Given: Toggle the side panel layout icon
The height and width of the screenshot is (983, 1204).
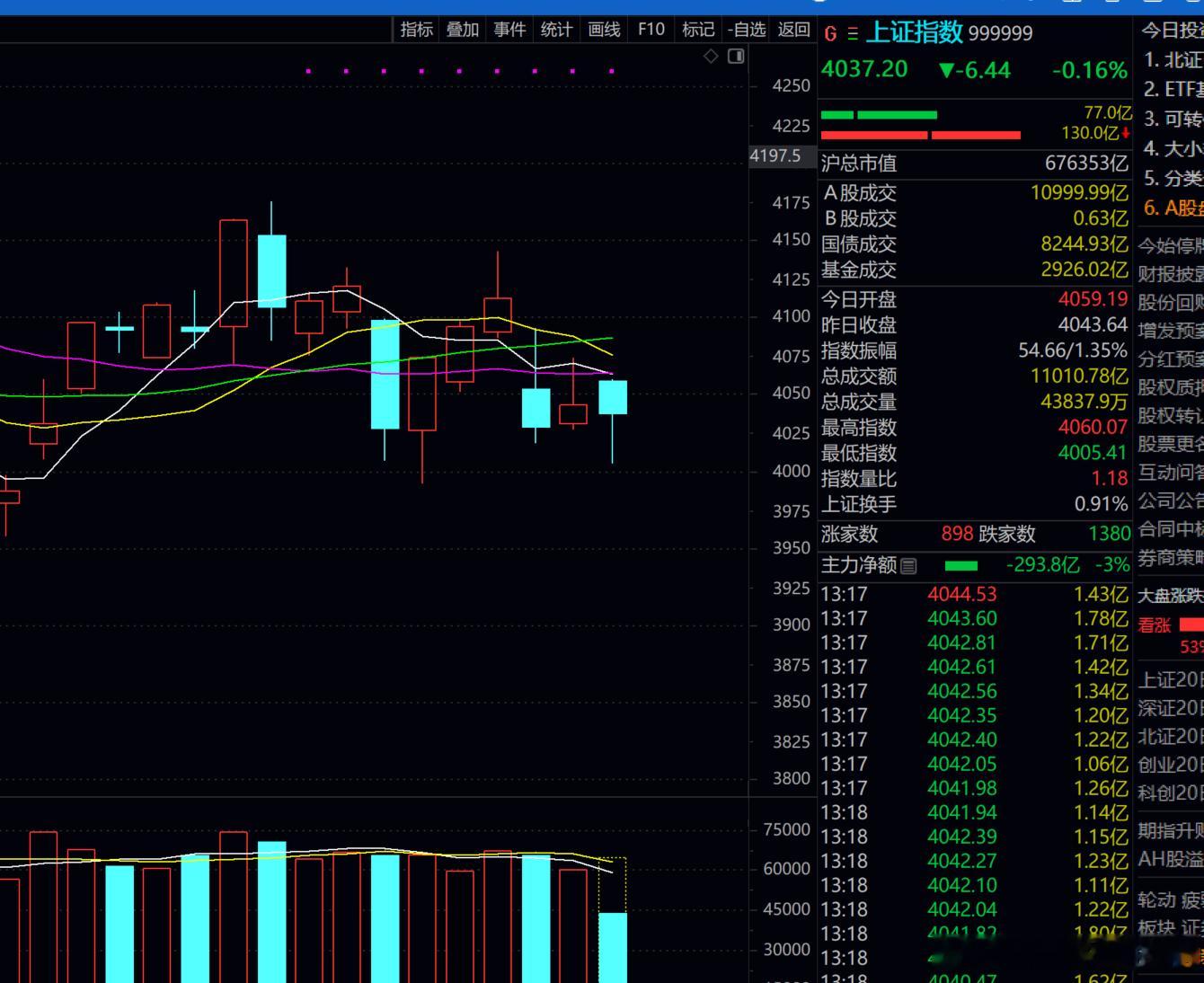Looking at the screenshot, I should (736, 57).
